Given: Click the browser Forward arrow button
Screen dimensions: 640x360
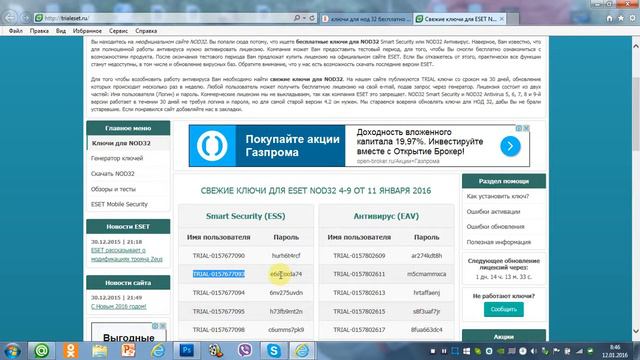Looking at the screenshot, I should [25, 18].
